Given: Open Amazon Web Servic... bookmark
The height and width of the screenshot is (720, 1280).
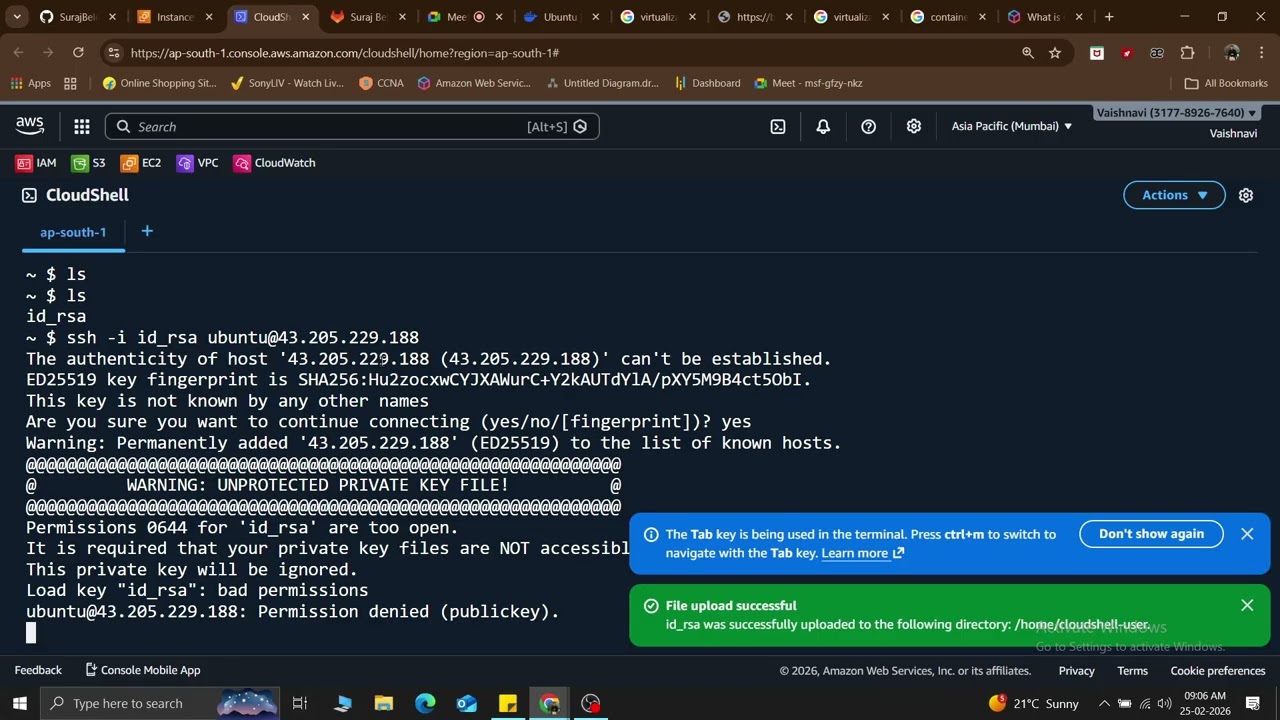Looking at the screenshot, I should pyautogui.click(x=475, y=83).
